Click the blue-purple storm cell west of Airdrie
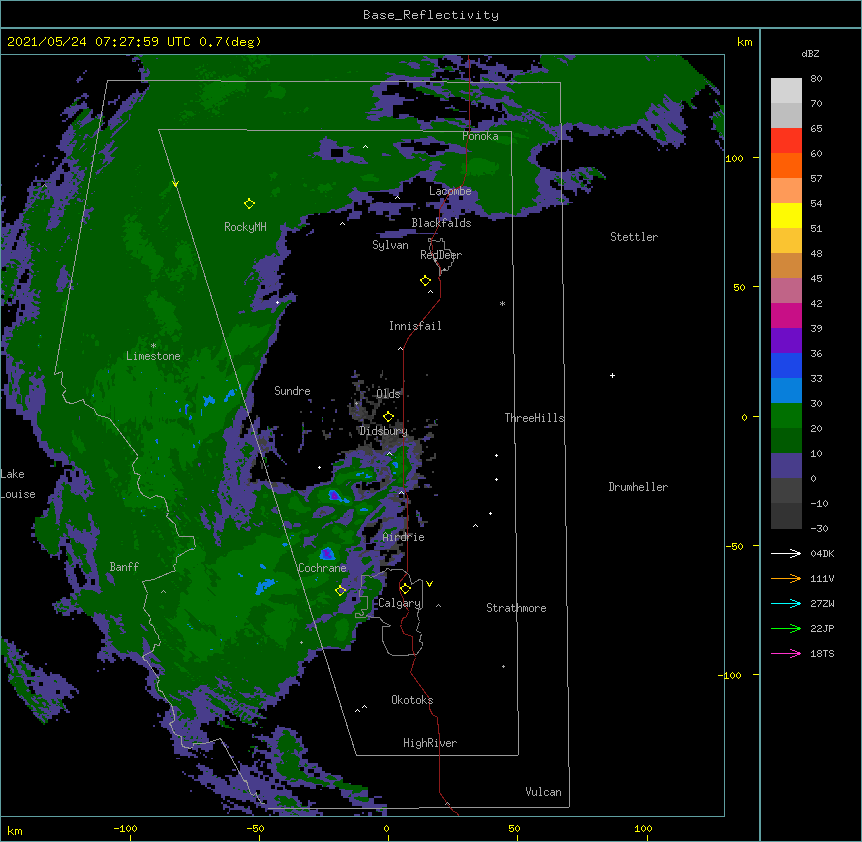Image resolution: width=862 pixels, height=842 pixels. pyautogui.click(x=334, y=495)
